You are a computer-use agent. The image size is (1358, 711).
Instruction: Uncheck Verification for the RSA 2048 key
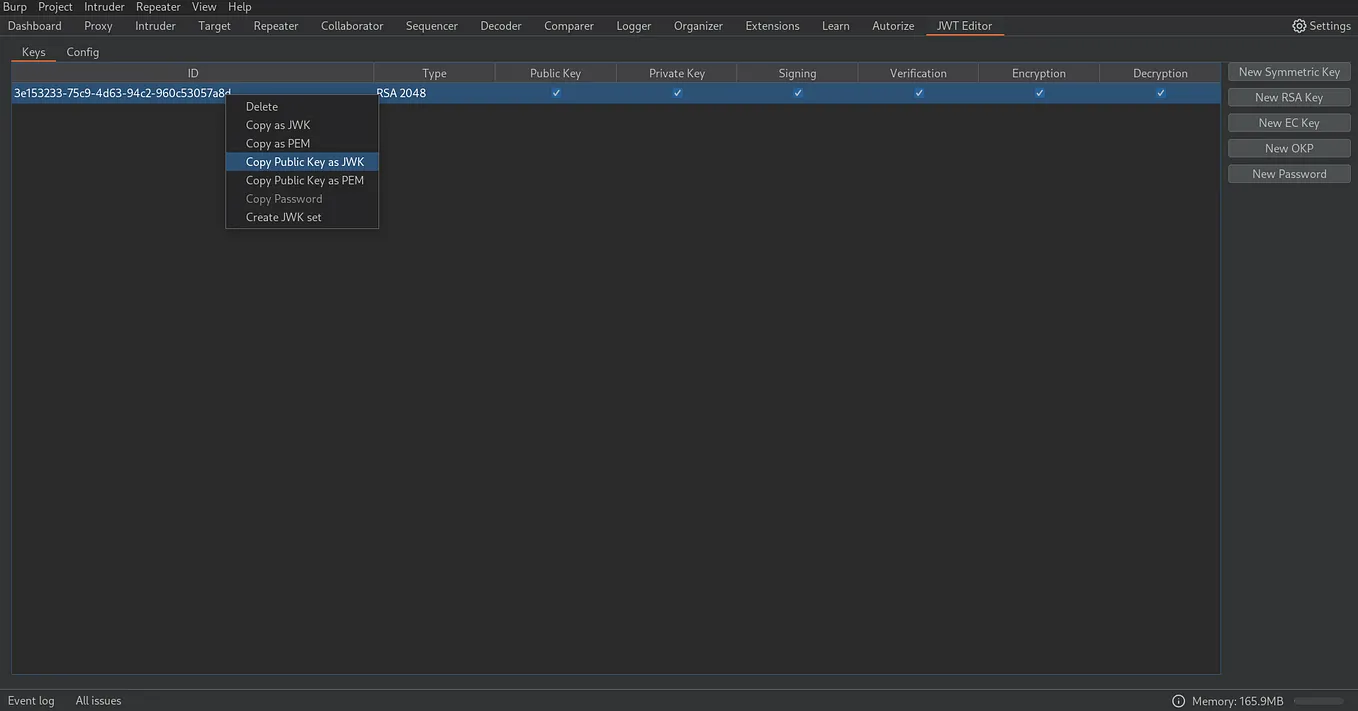click(918, 92)
